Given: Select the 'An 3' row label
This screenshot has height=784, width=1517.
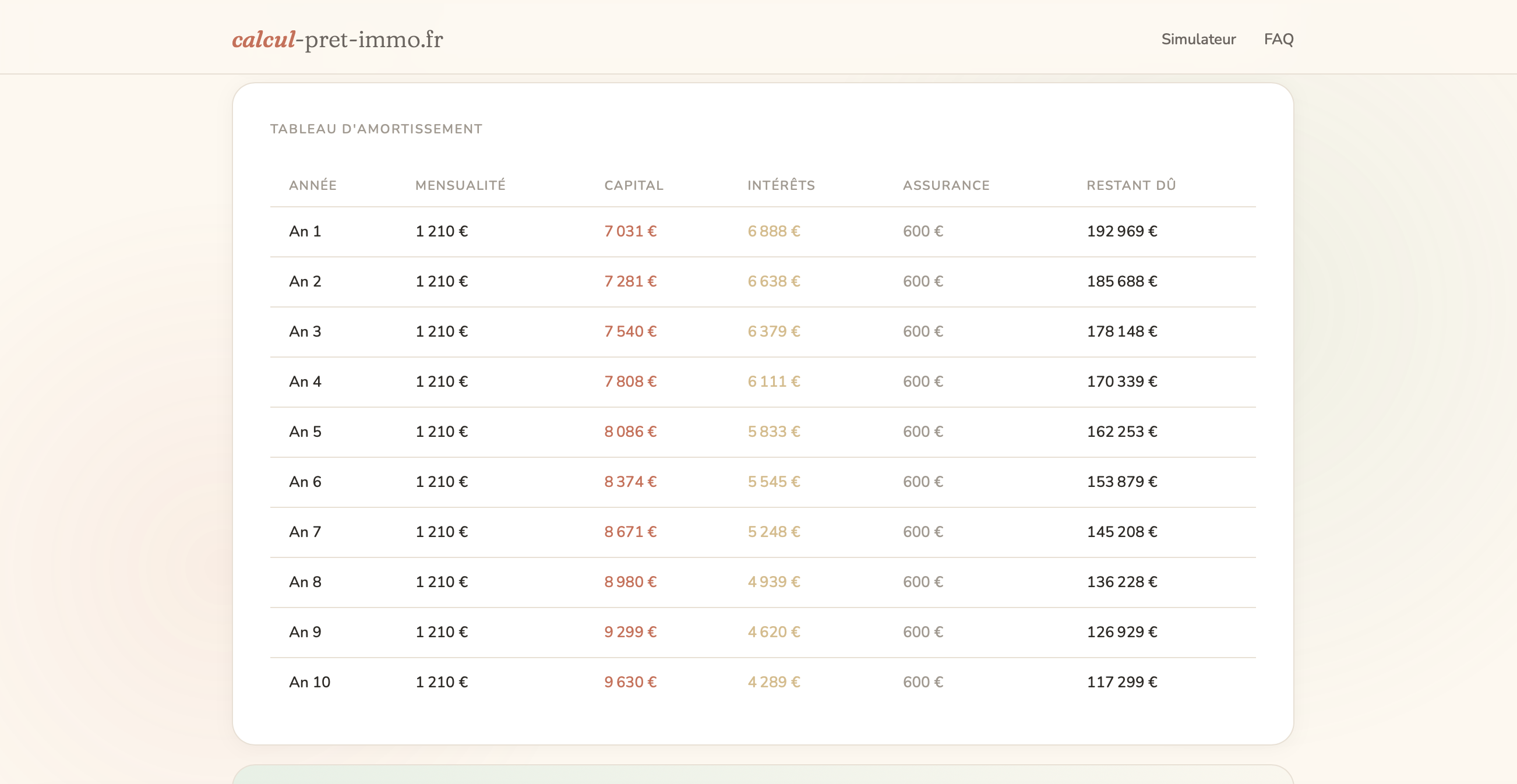Looking at the screenshot, I should (305, 331).
